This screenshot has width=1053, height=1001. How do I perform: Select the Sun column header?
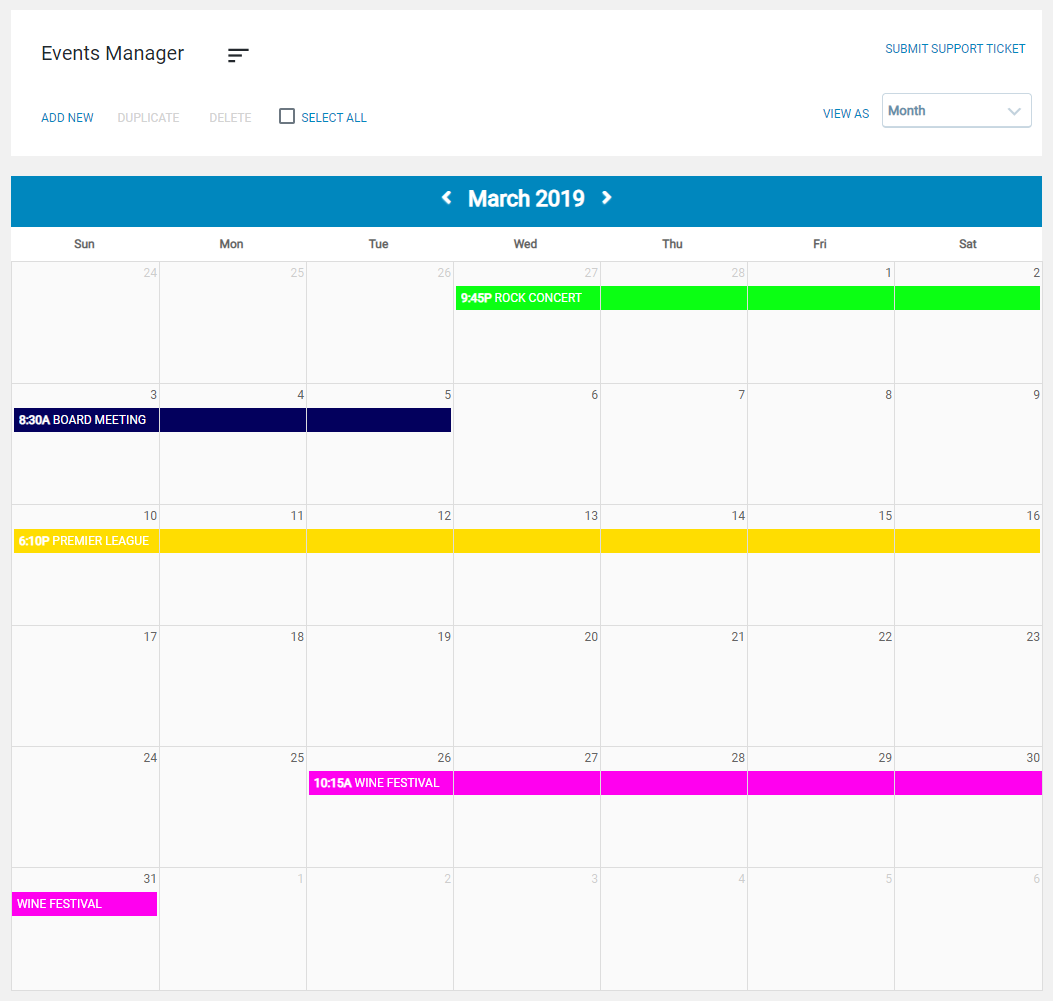[84, 244]
